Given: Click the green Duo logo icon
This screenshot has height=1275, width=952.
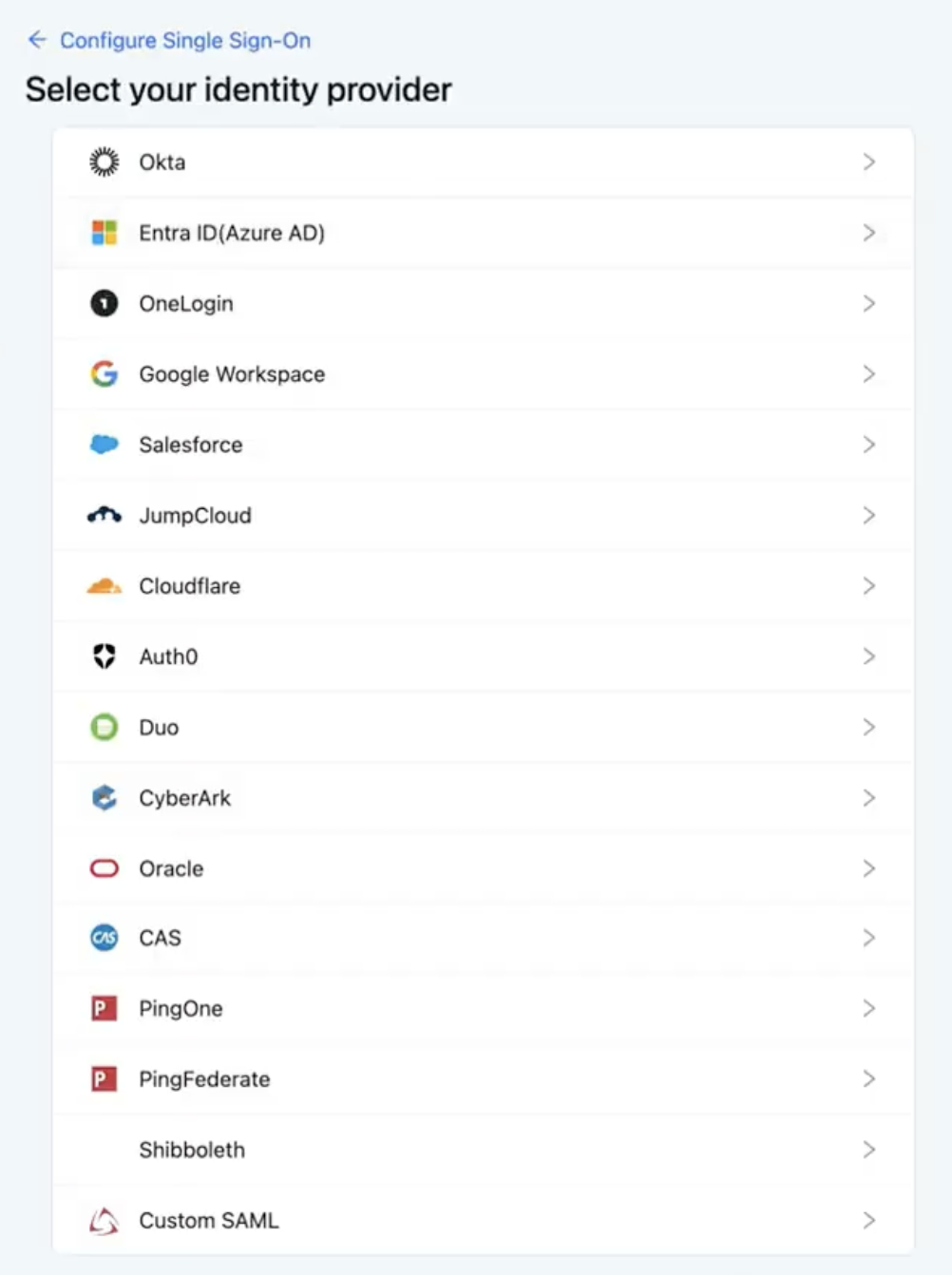Looking at the screenshot, I should (104, 727).
